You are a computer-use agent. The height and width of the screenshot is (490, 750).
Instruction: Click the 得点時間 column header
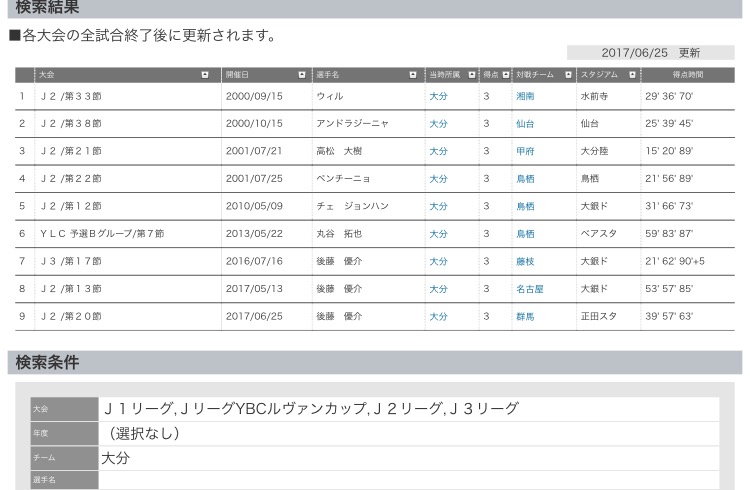tap(687, 75)
